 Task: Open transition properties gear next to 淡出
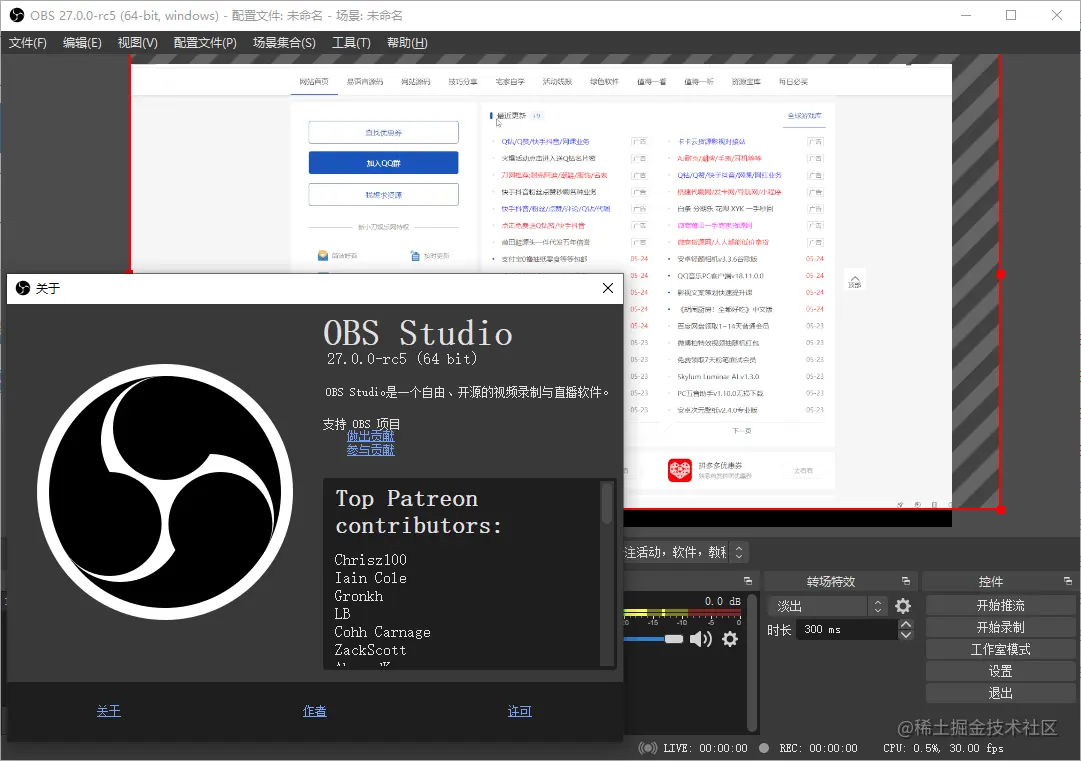902,606
